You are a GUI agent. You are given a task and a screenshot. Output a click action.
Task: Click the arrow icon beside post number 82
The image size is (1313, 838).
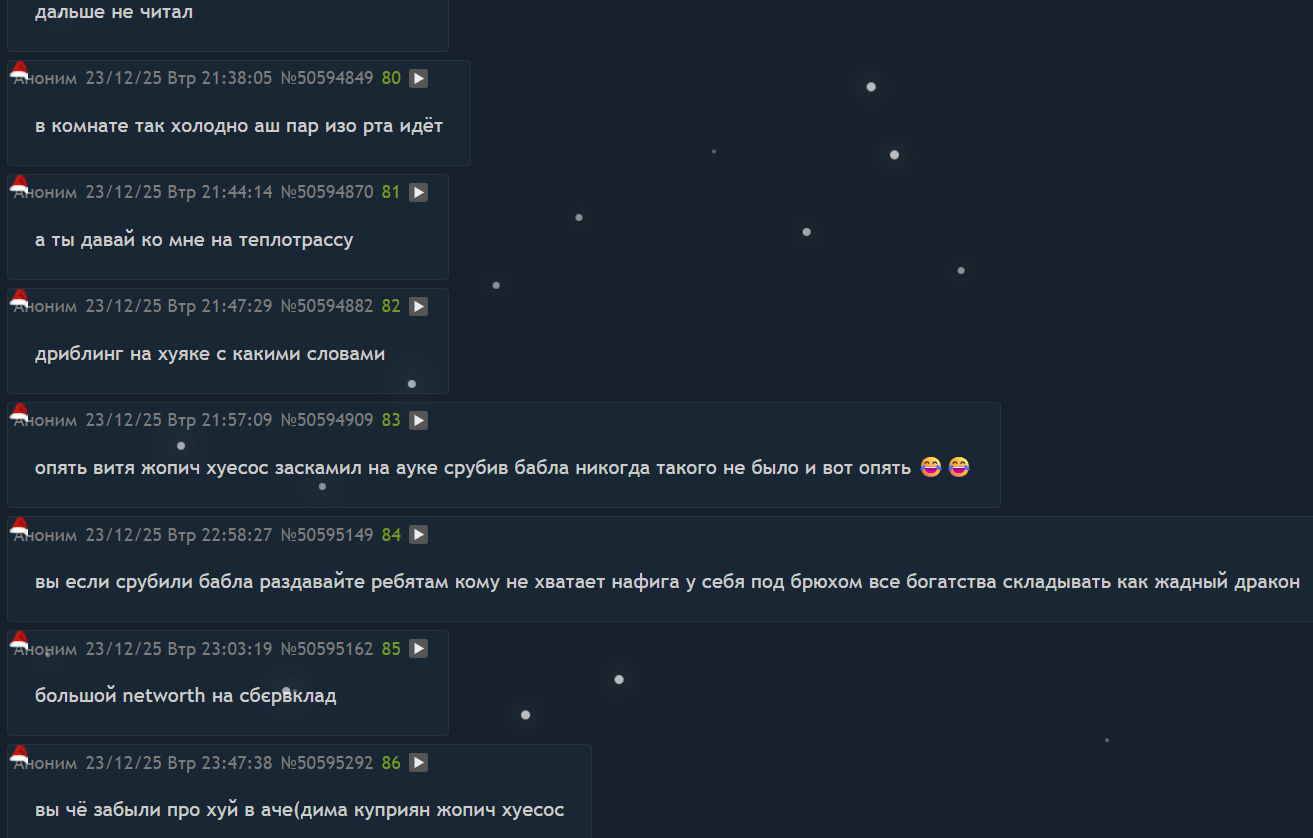(418, 306)
